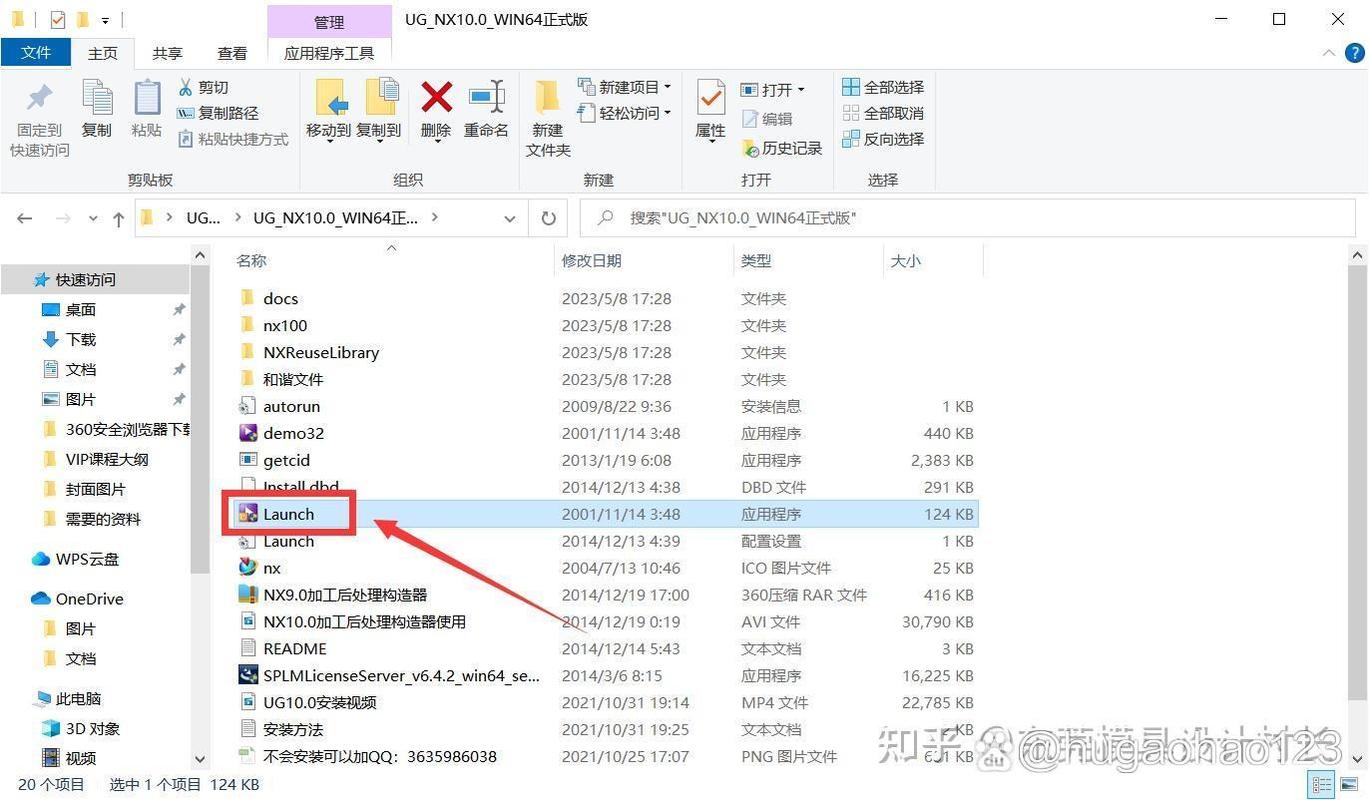Click the 历史记录 (History) icon
Screen dimensions: 1369x800
tap(750, 148)
